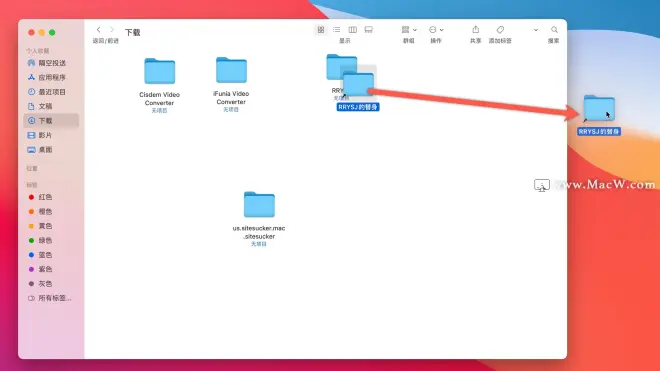Go forward with the right chevron arrow

click(112, 29)
